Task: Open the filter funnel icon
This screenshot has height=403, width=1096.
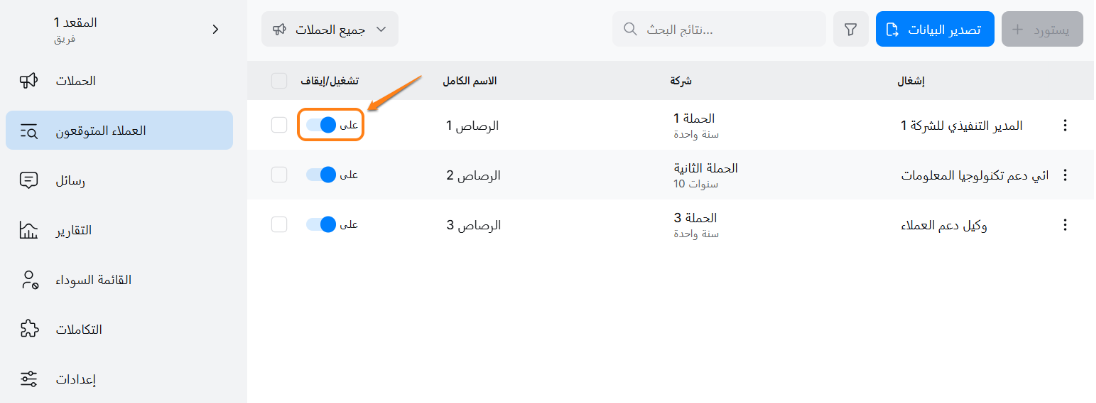Action: tap(850, 30)
